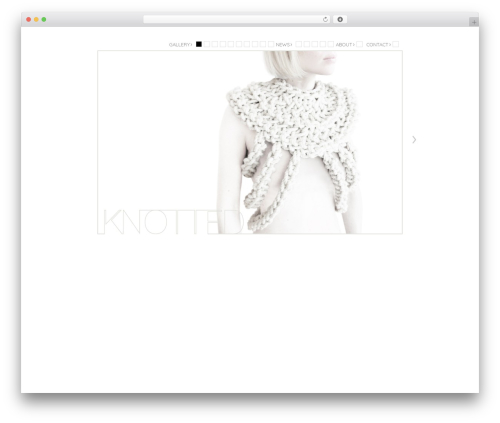This screenshot has width=500, height=423.
Task: Click the round button right of address bar
Action: tap(340, 20)
